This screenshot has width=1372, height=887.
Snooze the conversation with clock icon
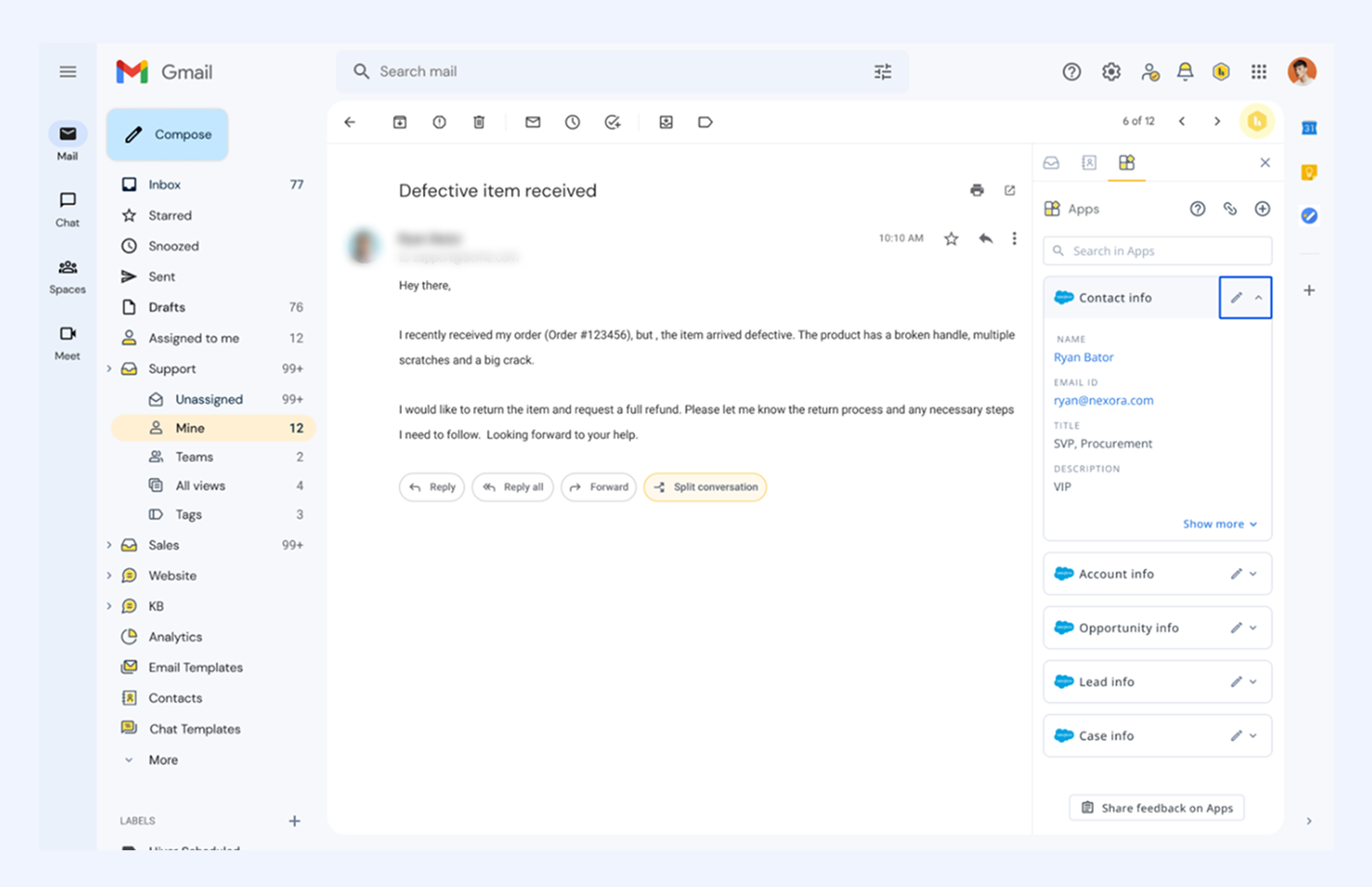(x=573, y=122)
